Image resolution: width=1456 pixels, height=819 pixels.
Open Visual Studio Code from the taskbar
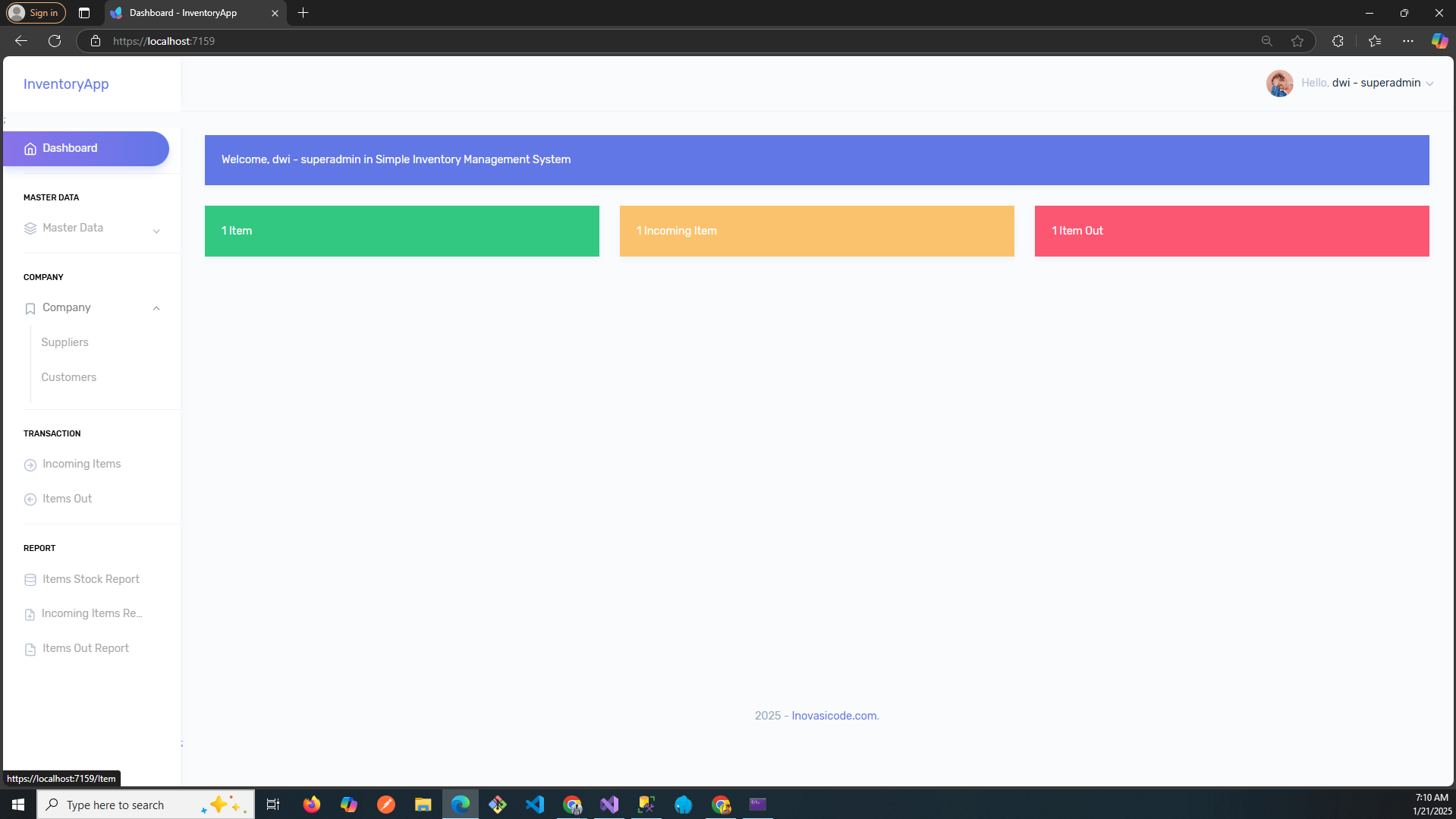tap(535, 805)
